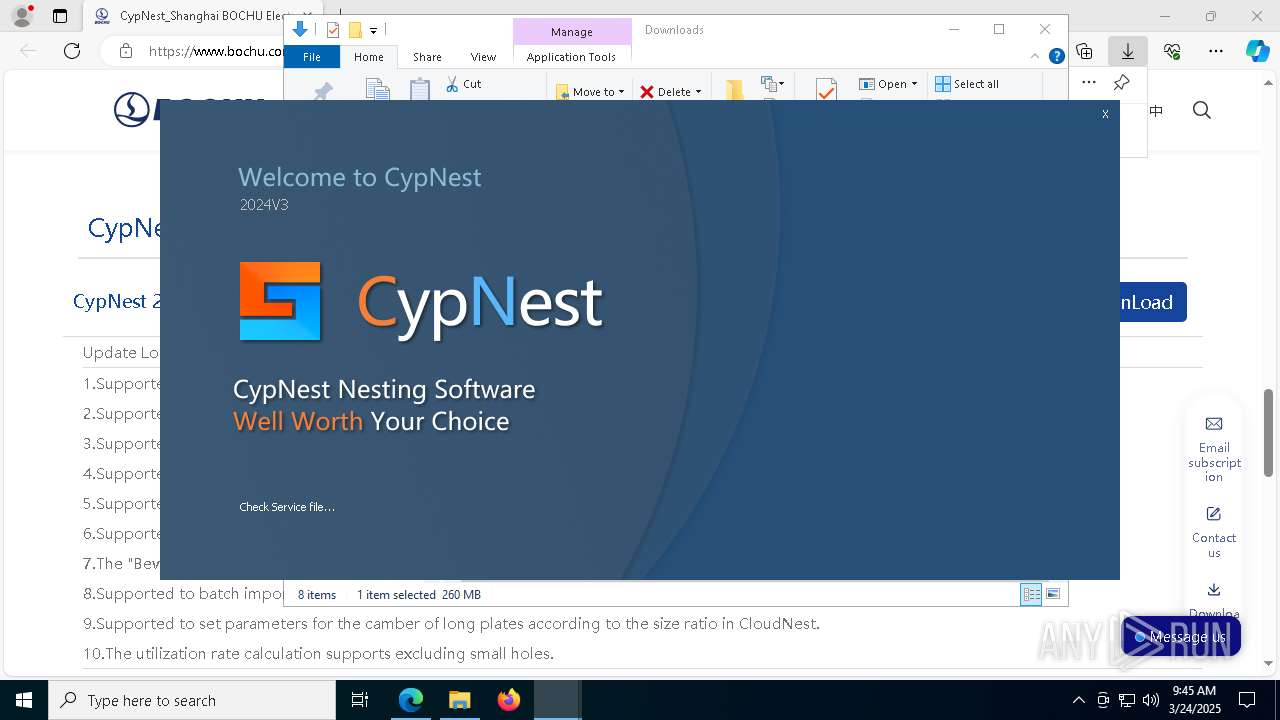Open Edge profile avatar
Image resolution: width=1280 pixels, height=720 pixels.
pyautogui.click(x=22, y=16)
